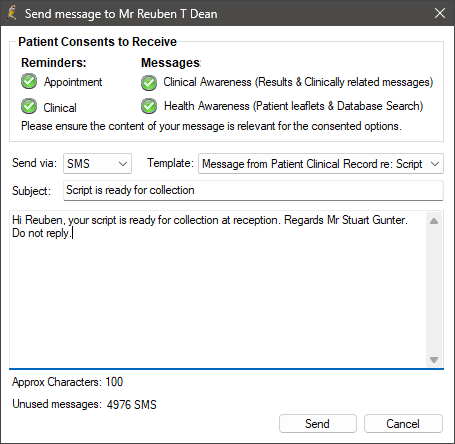Click the Clinical Awareness green check icon
This screenshot has height=444, width=455.
pyautogui.click(x=149, y=83)
